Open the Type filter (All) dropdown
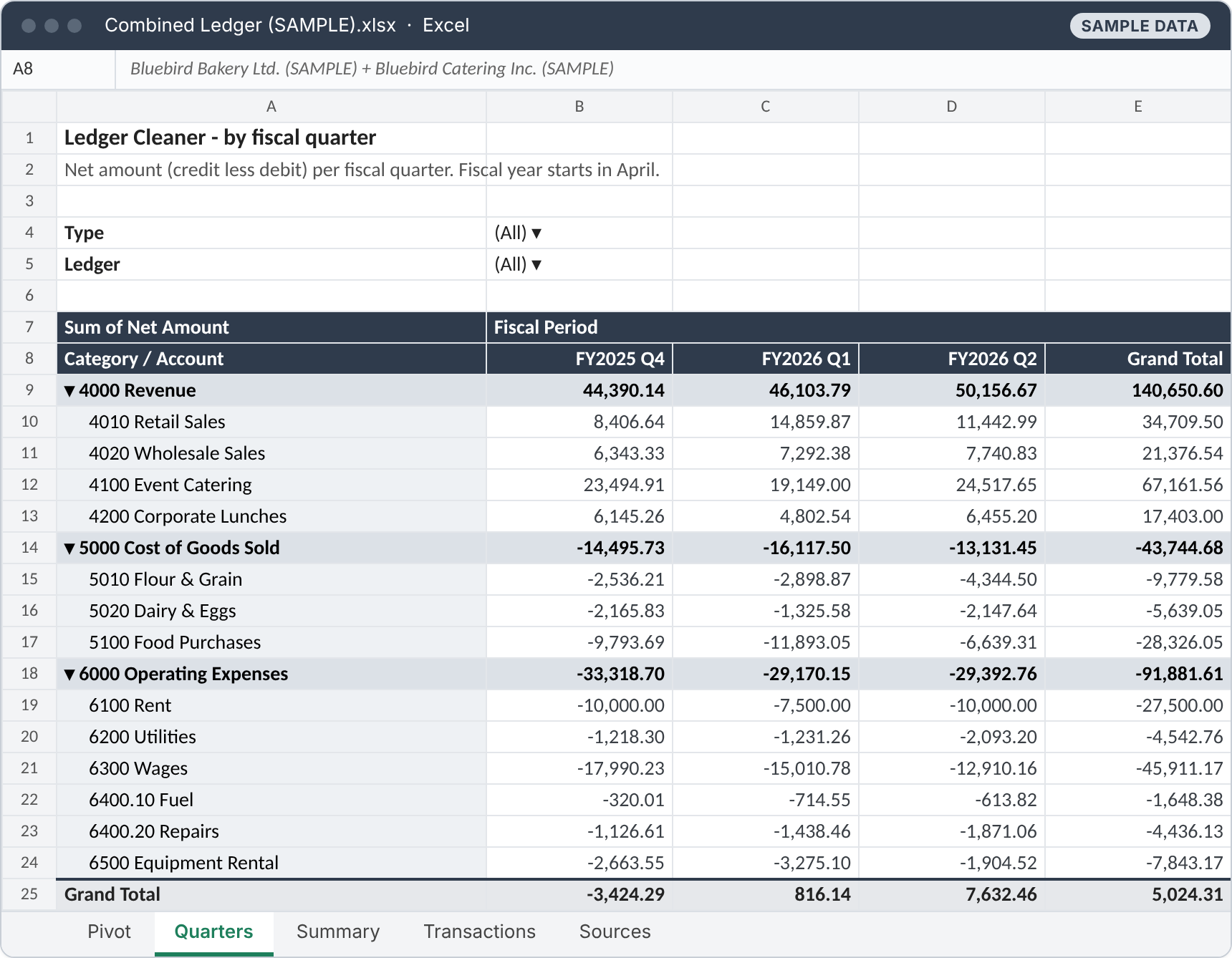1232x958 pixels. 536,233
